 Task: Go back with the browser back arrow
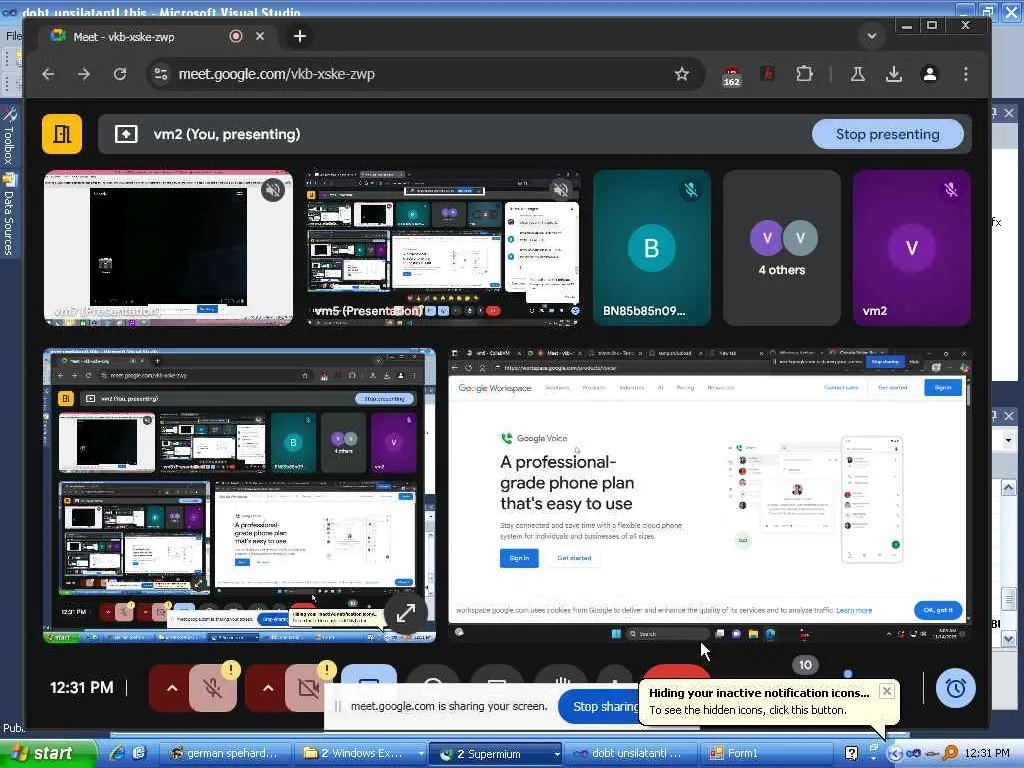pyautogui.click(x=48, y=74)
